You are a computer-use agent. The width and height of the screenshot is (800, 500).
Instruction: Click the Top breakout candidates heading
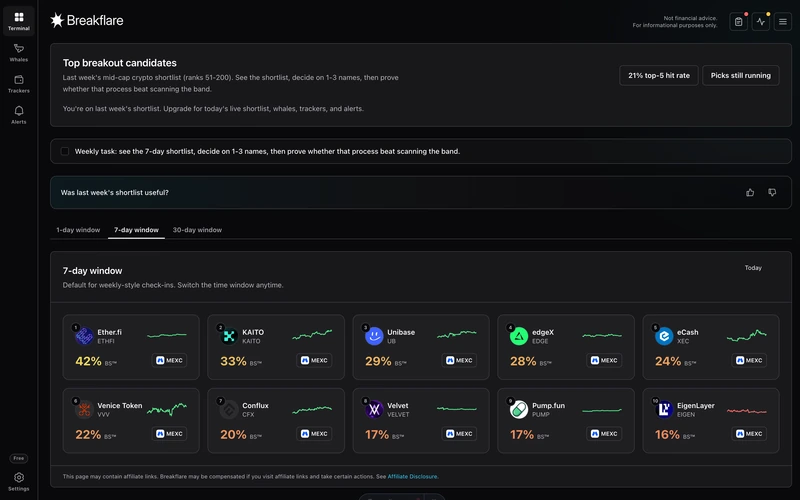point(119,63)
